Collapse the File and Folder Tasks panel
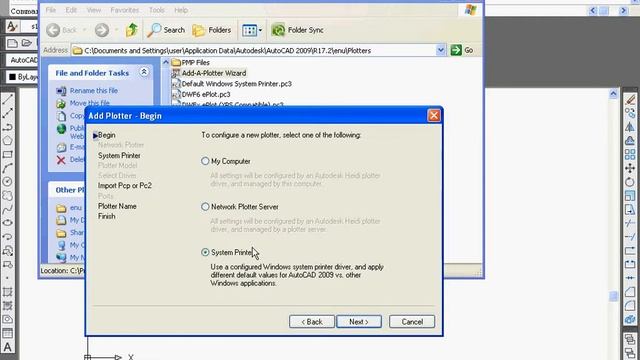640x360 pixels. (x=144, y=72)
